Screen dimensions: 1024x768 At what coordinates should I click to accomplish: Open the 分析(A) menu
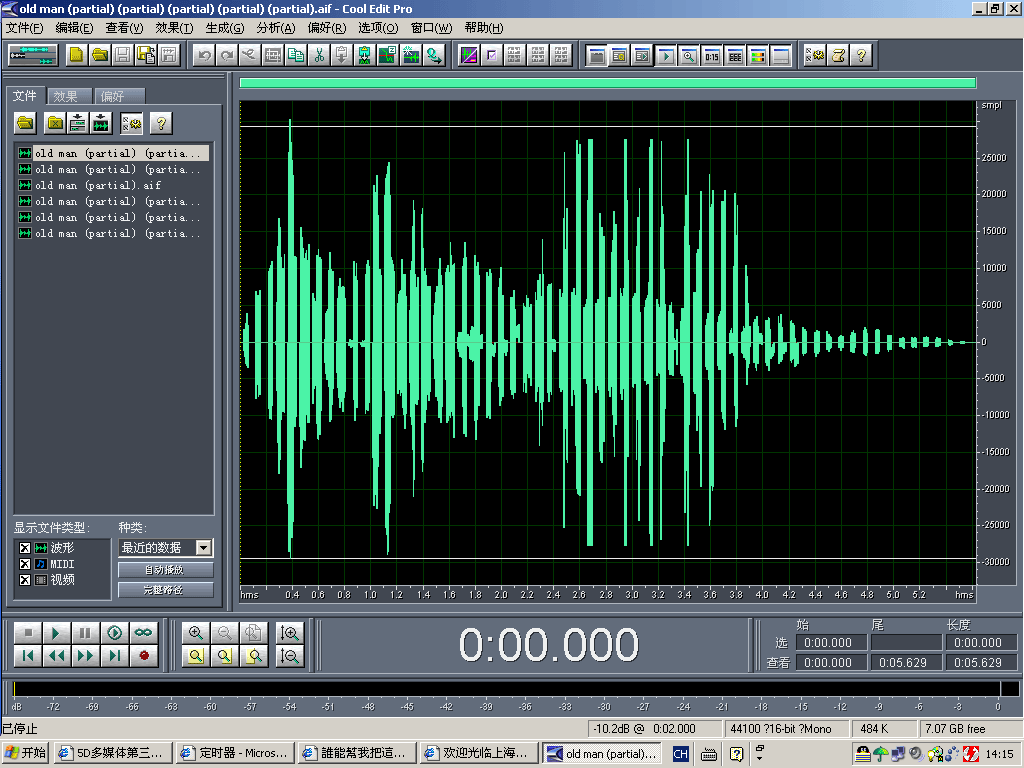(276, 27)
